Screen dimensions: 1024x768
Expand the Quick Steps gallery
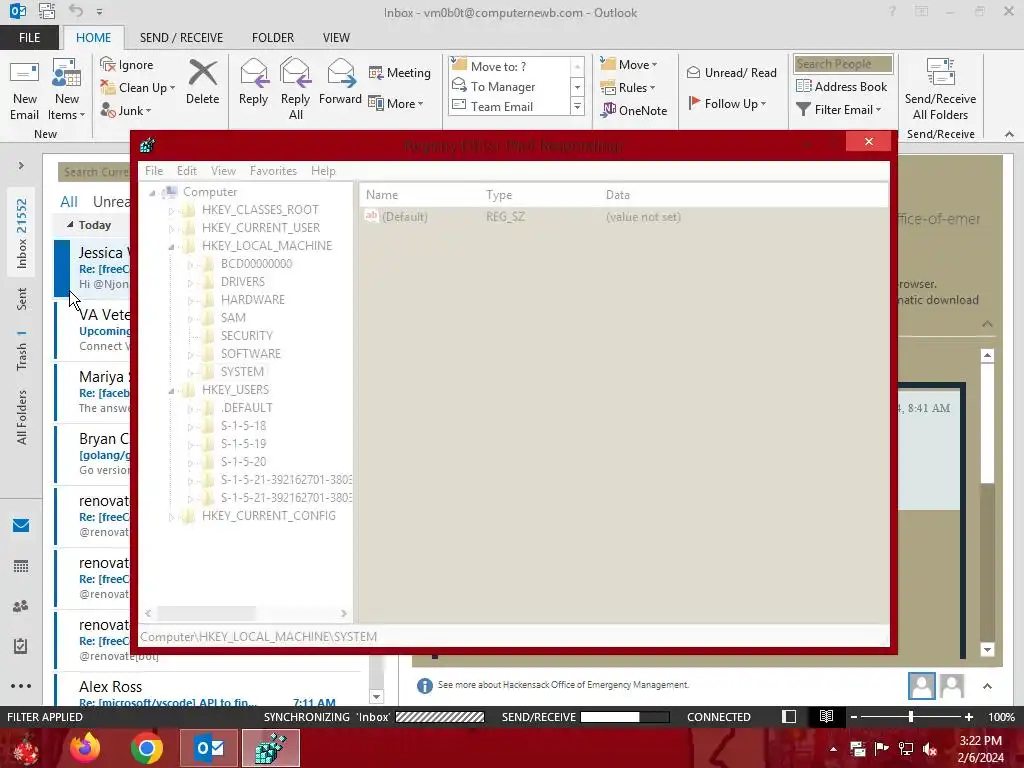(x=577, y=106)
